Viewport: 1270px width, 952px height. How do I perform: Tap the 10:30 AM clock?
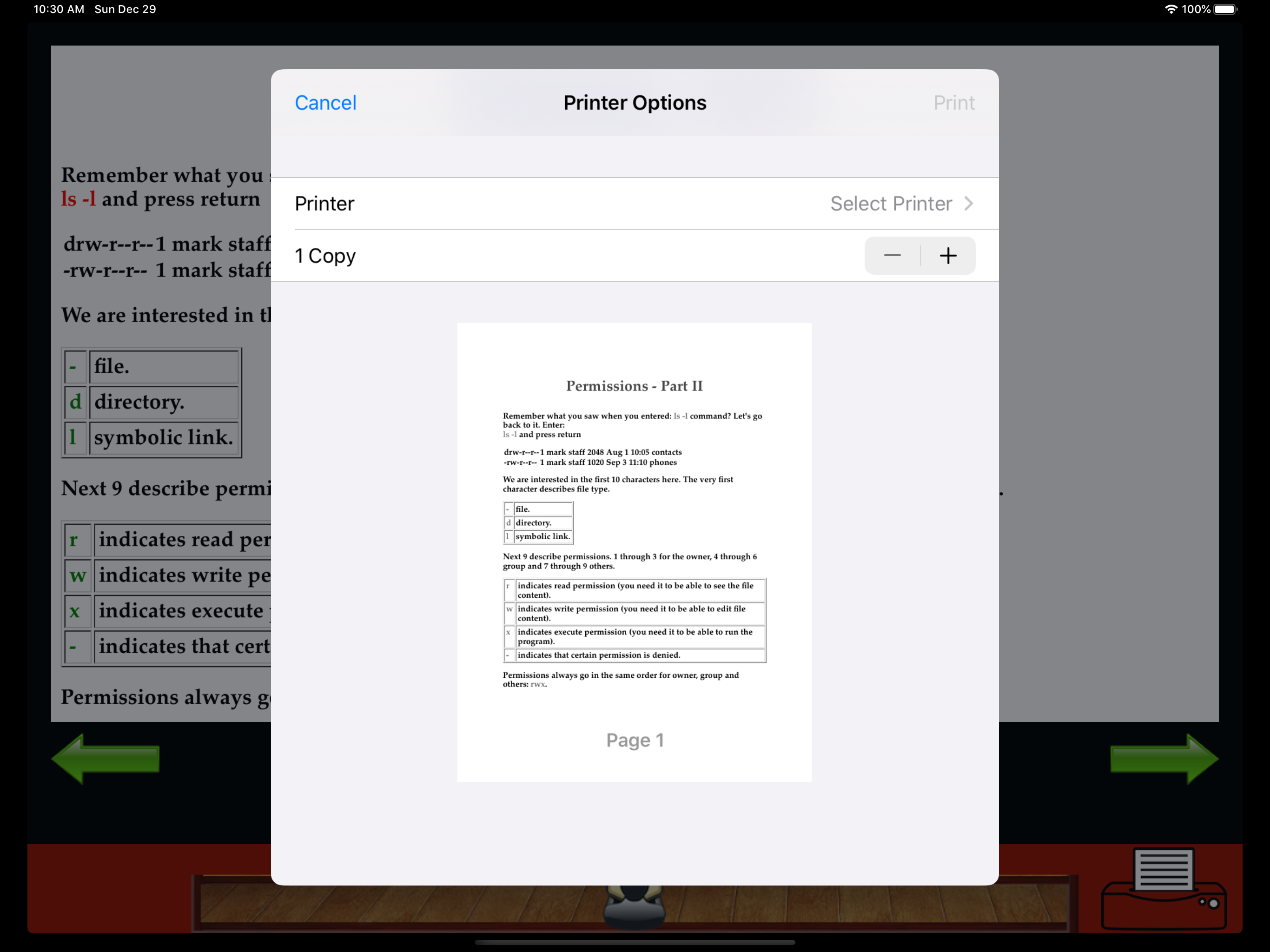pyautogui.click(x=59, y=9)
